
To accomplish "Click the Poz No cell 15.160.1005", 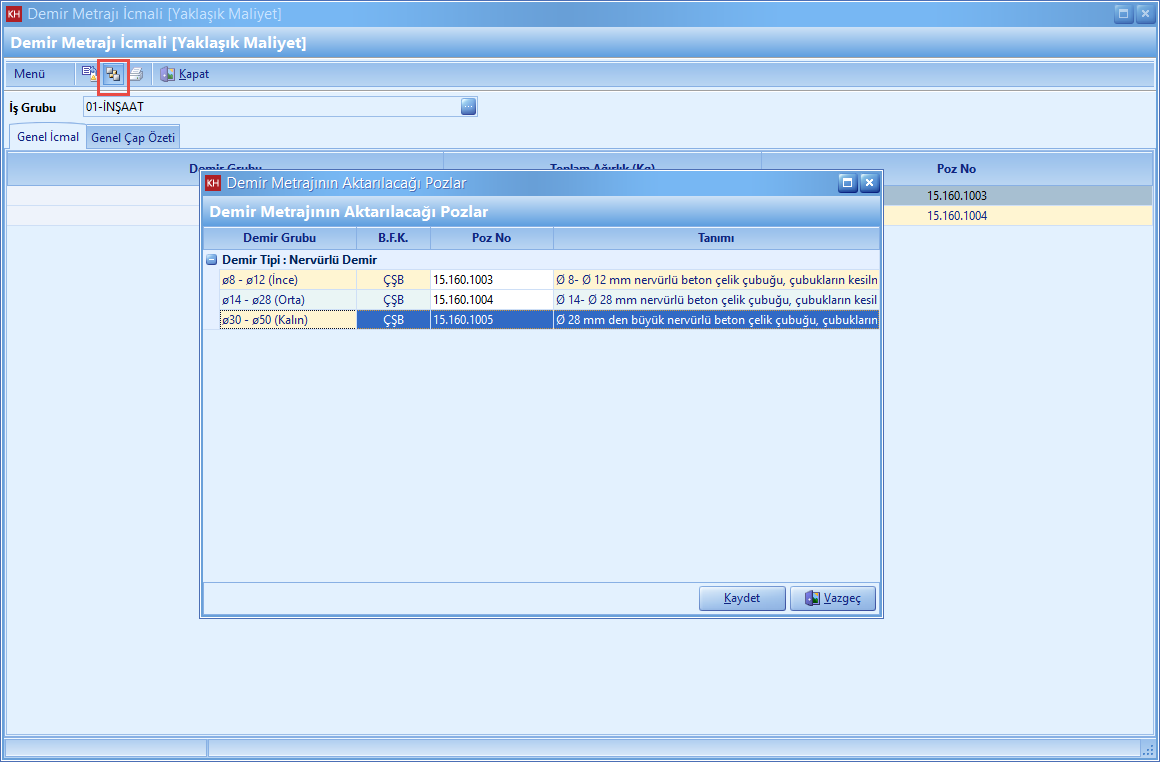I will pos(491,320).
